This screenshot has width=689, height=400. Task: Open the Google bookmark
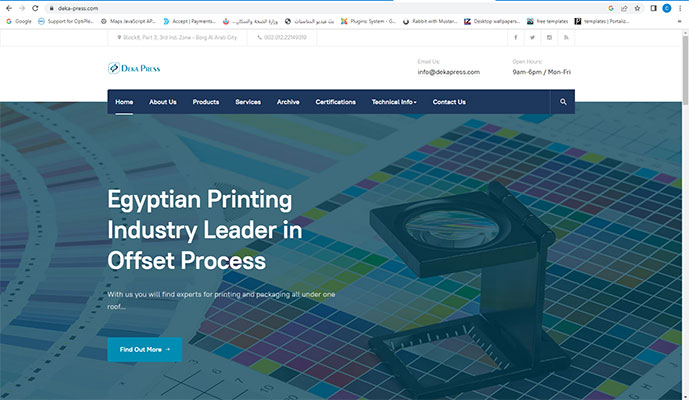pyautogui.click(x=19, y=21)
